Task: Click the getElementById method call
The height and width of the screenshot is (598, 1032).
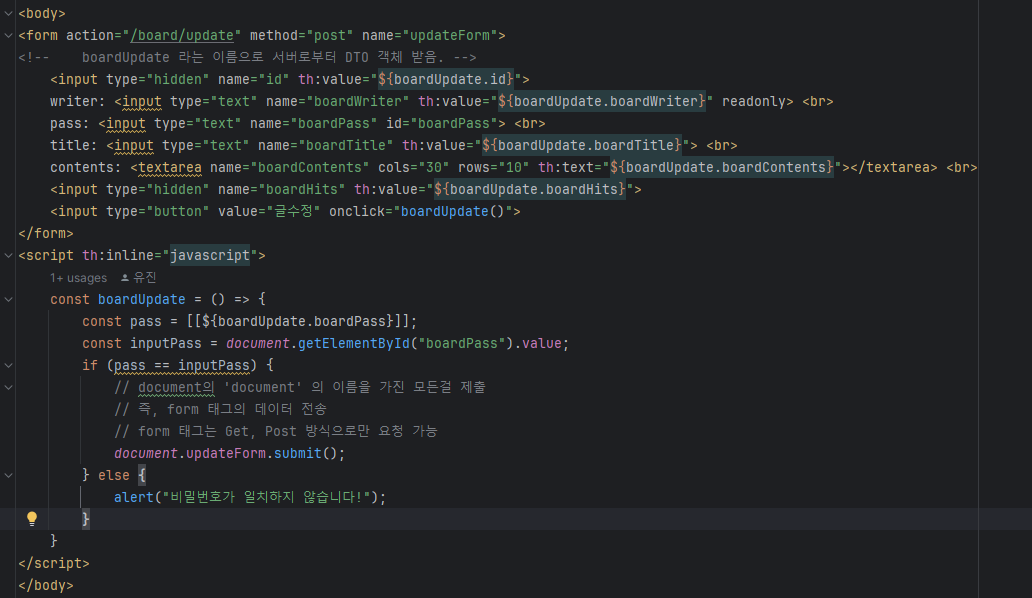Action: point(353,343)
